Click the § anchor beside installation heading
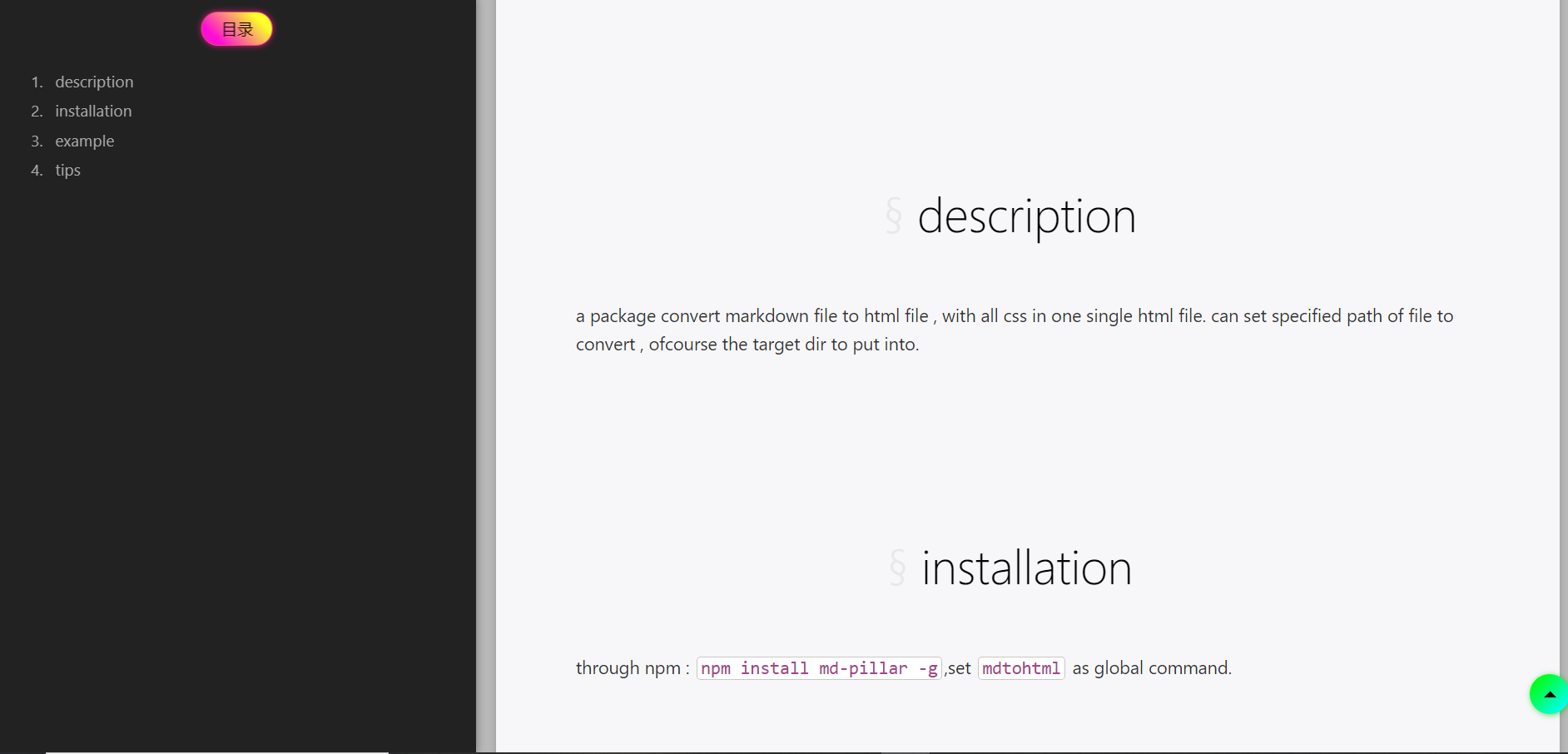 coord(897,568)
